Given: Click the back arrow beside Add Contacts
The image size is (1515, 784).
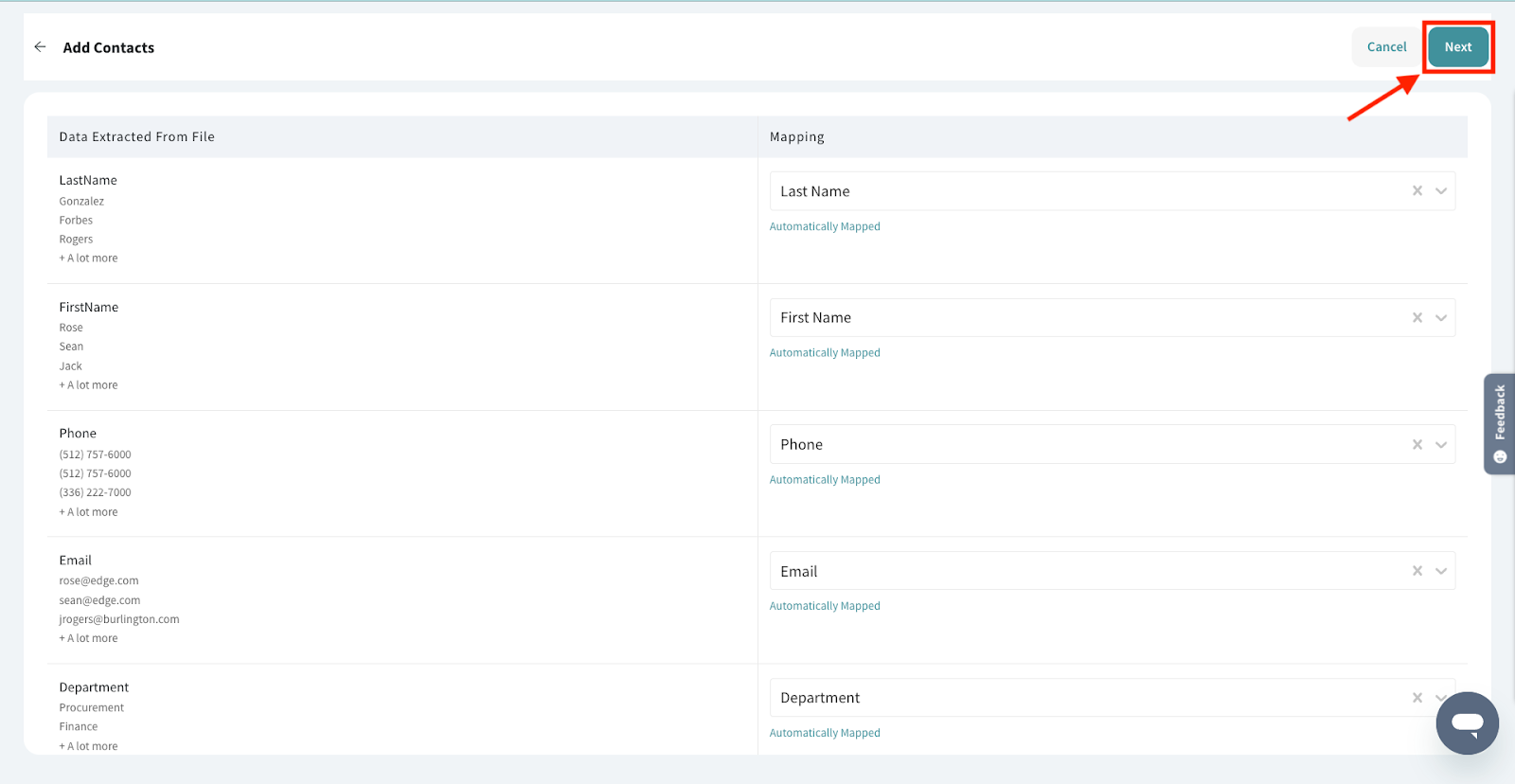Looking at the screenshot, I should pos(40,46).
